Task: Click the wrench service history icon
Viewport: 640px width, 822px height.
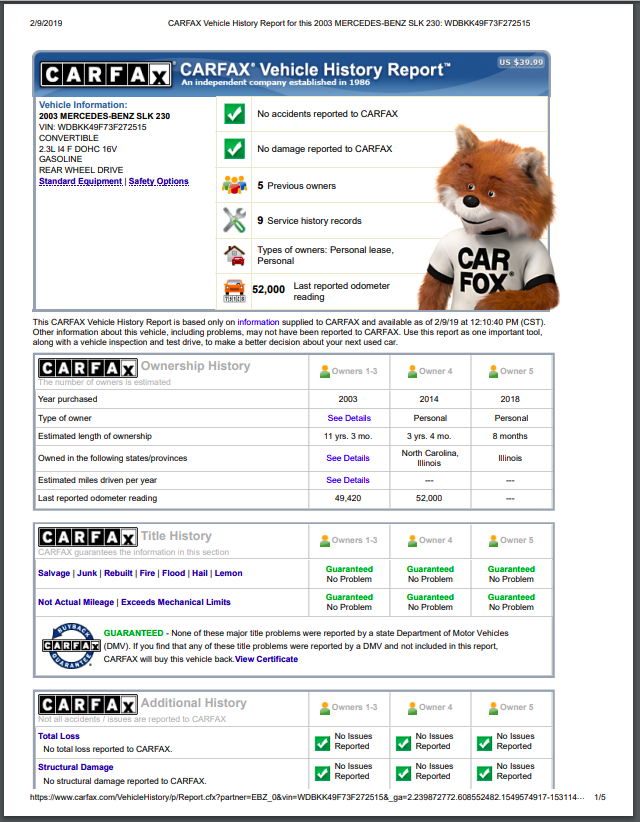Action: 234,220
